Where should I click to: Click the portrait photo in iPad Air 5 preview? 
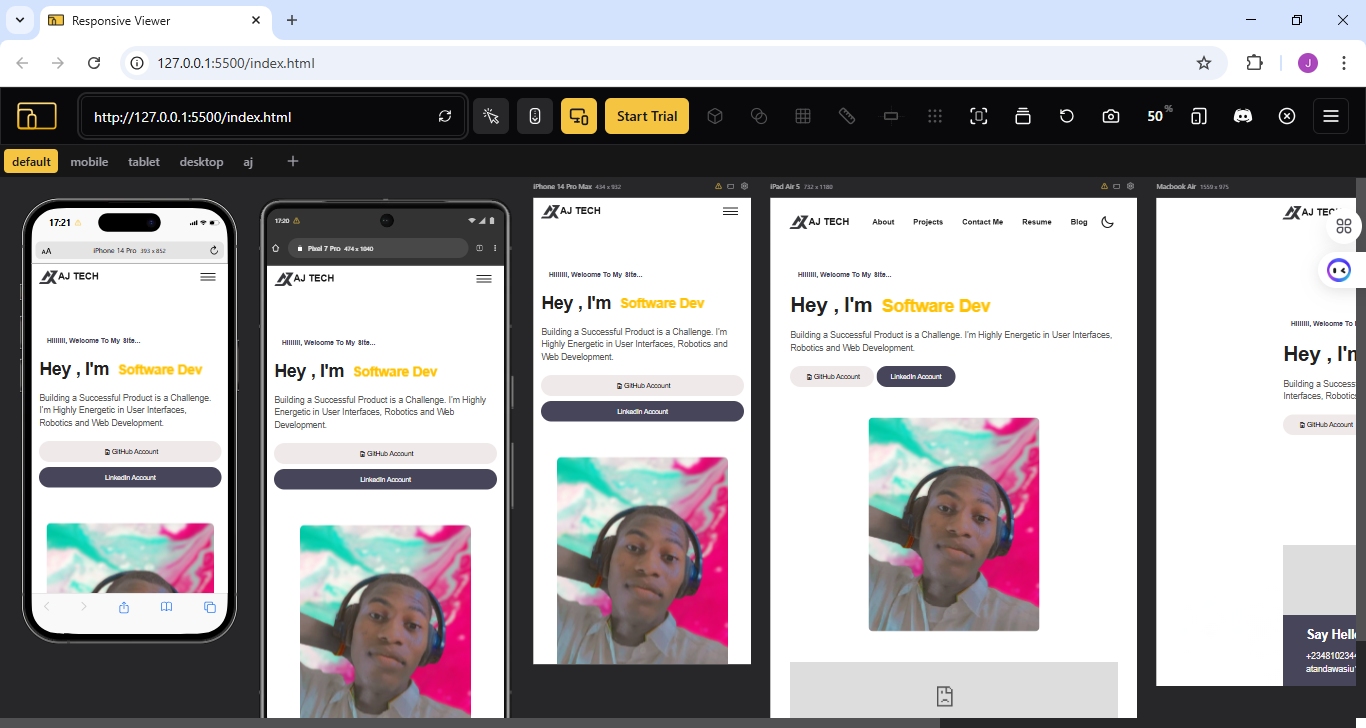954,524
